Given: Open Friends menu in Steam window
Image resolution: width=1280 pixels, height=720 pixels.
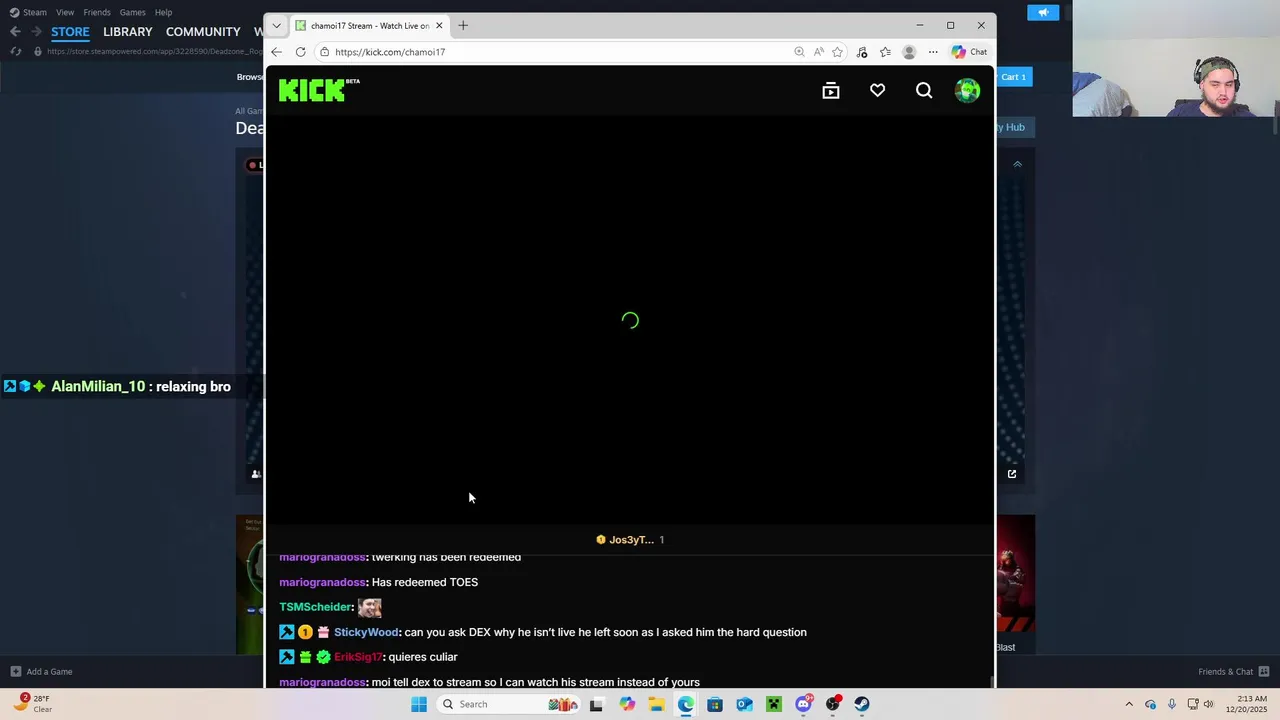Looking at the screenshot, I should pyautogui.click(x=97, y=12).
